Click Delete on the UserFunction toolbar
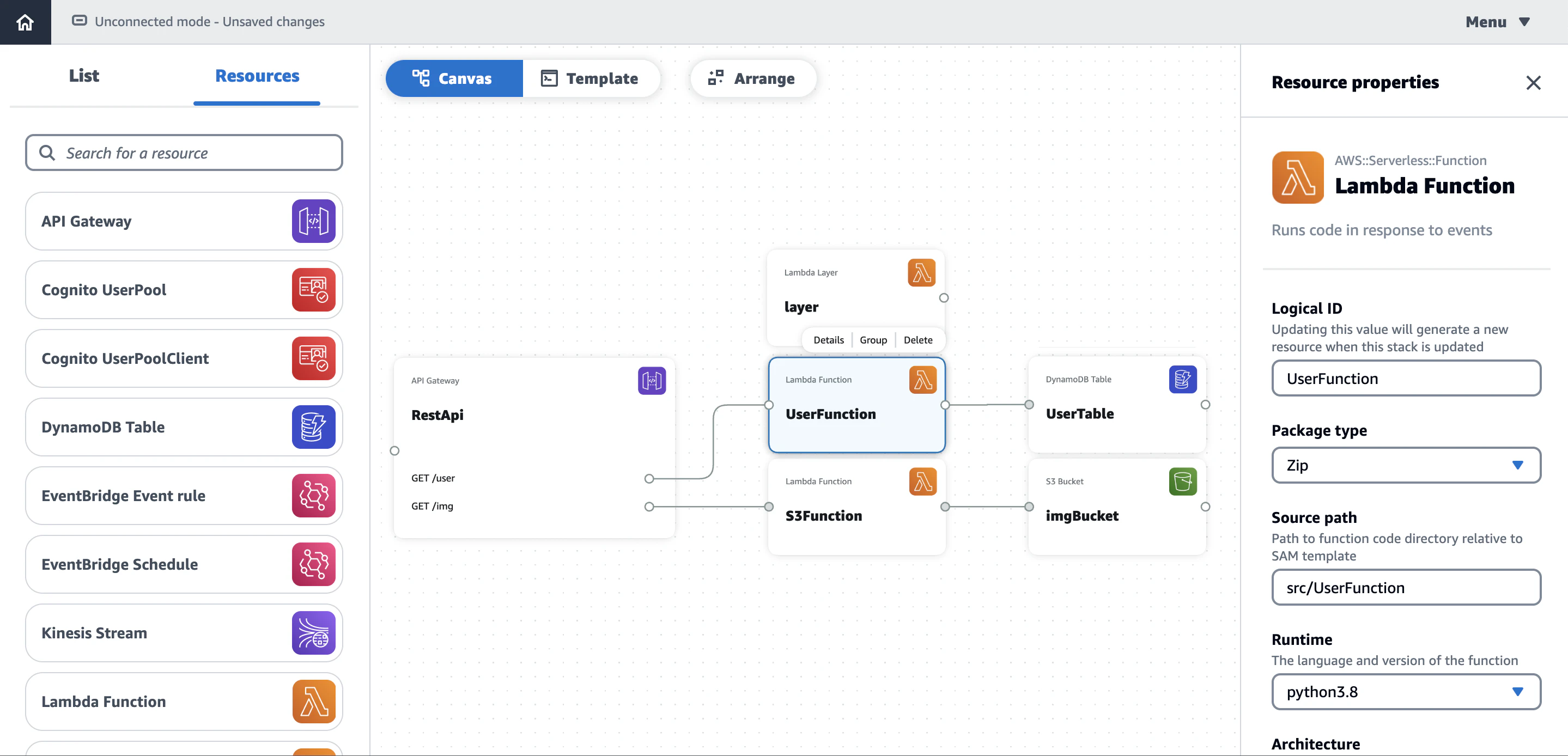The image size is (1568, 756). [918, 340]
